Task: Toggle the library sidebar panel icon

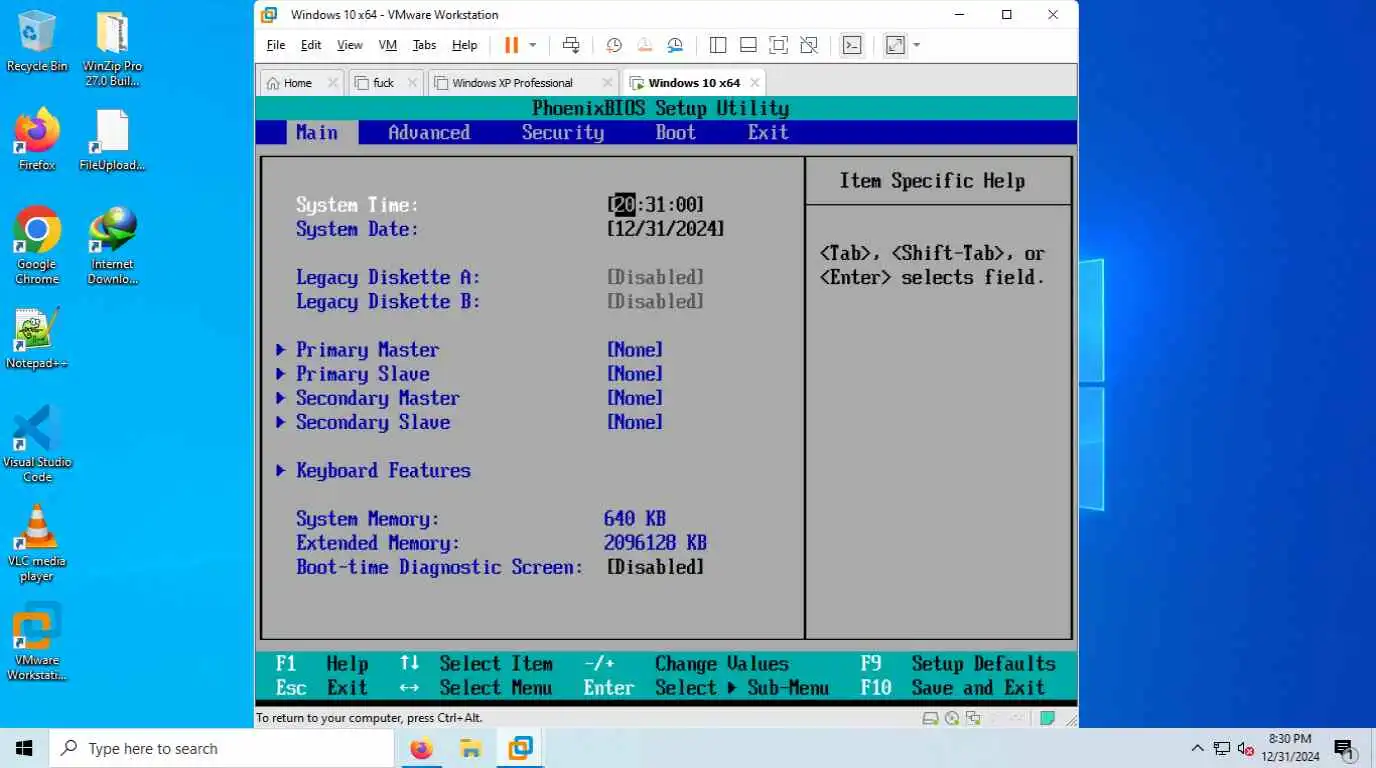Action: (x=718, y=45)
